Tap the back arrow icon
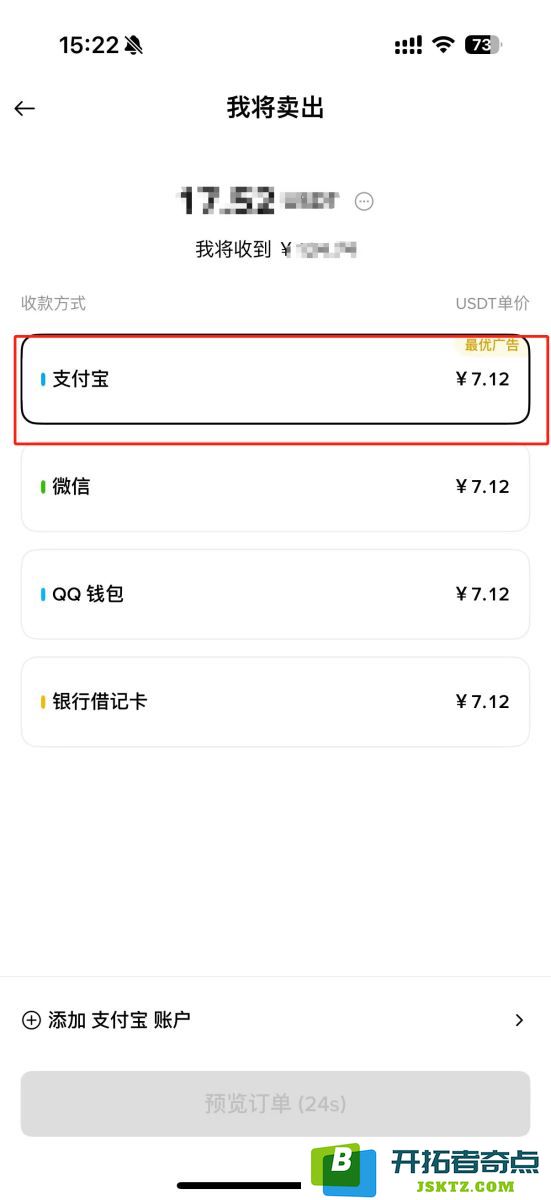551x1200 pixels. pos(25,108)
